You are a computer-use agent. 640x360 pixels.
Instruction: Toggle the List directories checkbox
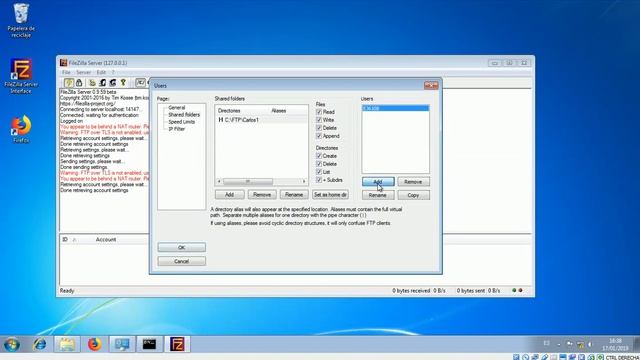319,172
